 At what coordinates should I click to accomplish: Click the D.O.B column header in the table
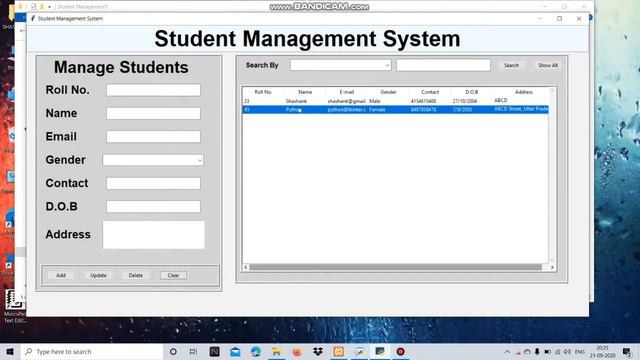(471, 92)
